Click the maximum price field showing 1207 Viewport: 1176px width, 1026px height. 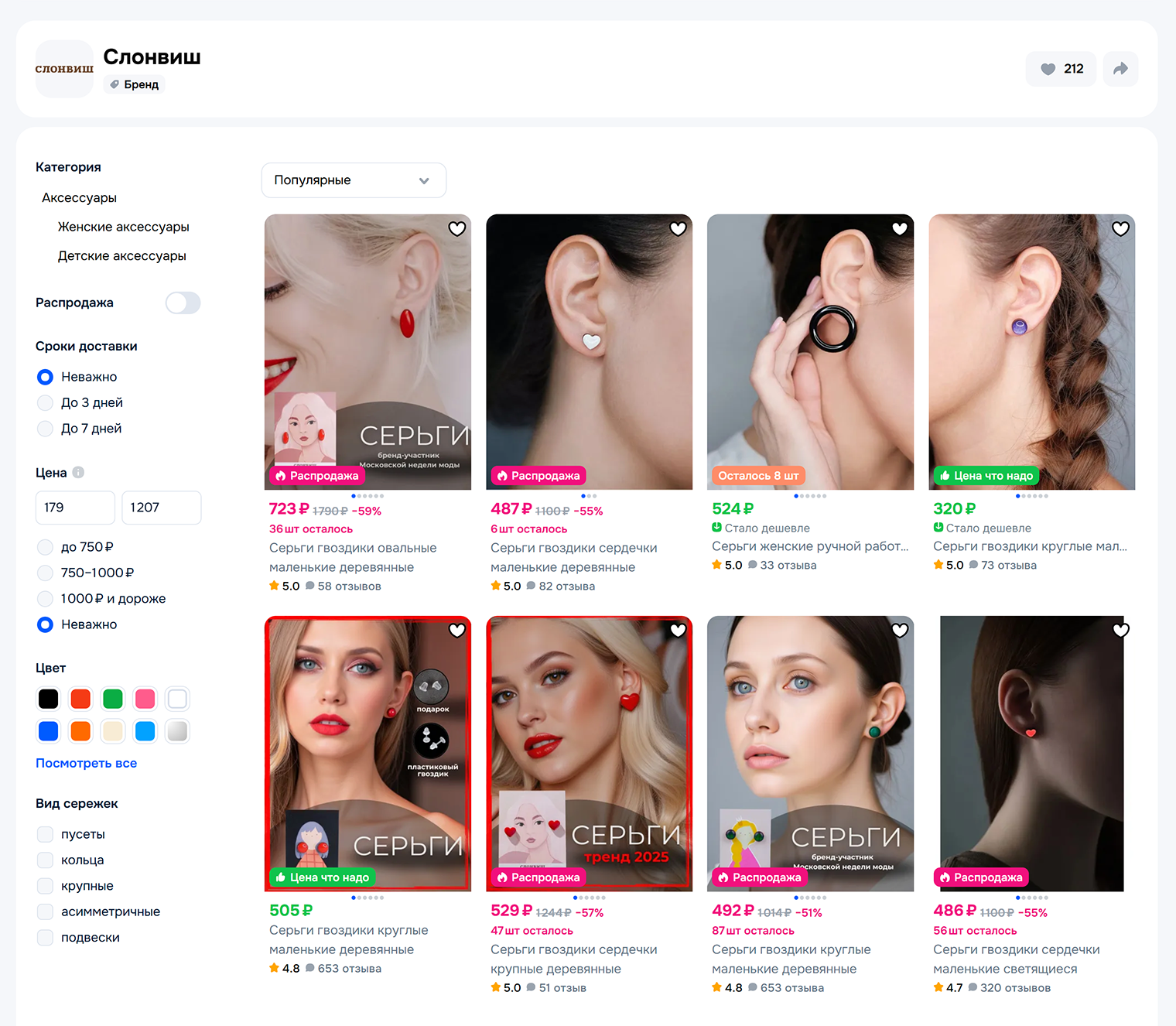point(162,508)
